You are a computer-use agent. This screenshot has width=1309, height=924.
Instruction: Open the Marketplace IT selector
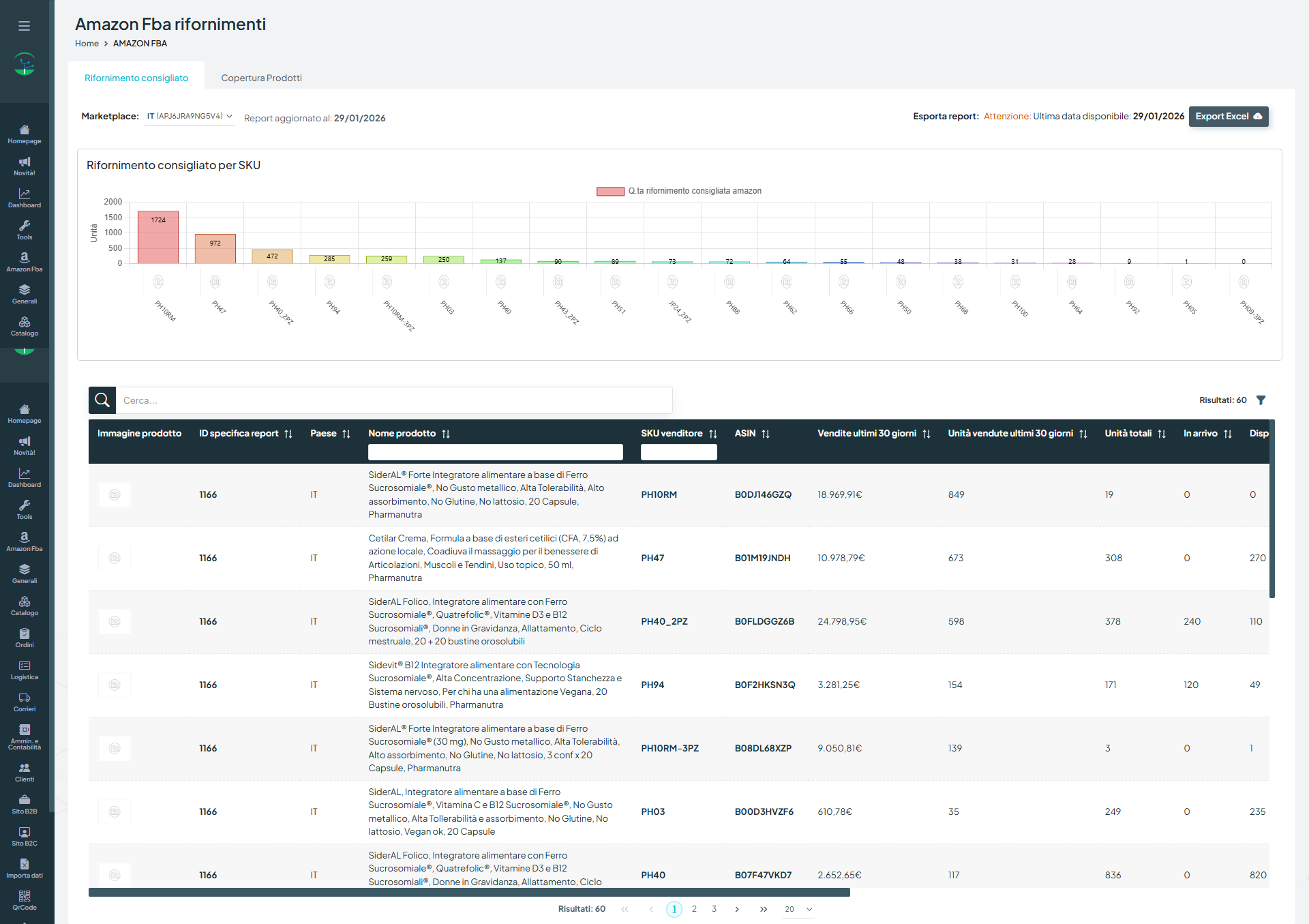click(x=189, y=116)
